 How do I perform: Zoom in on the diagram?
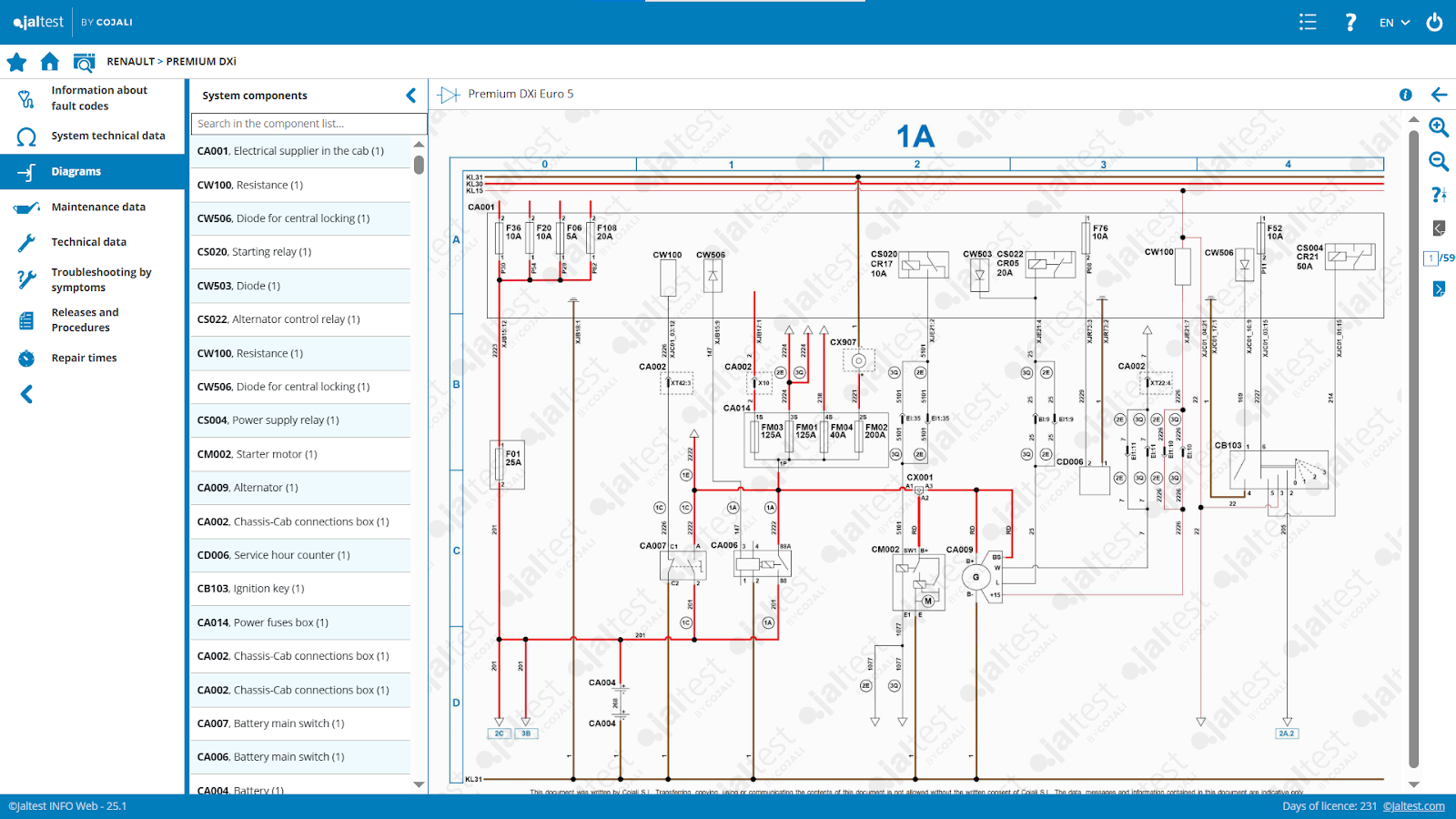[1439, 127]
